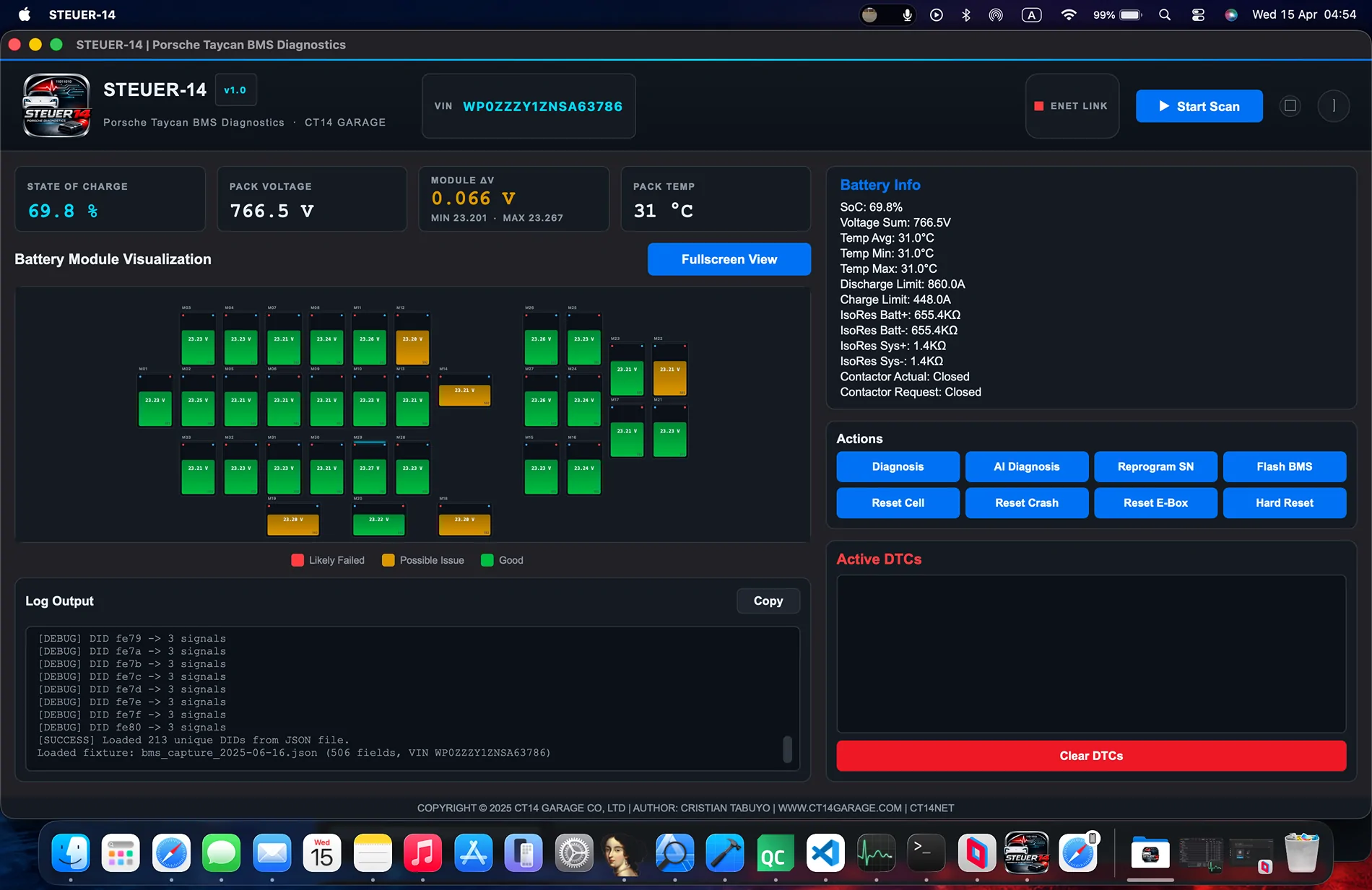The height and width of the screenshot is (890, 1372).
Task: Copy the log output
Action: coord(768,601)
